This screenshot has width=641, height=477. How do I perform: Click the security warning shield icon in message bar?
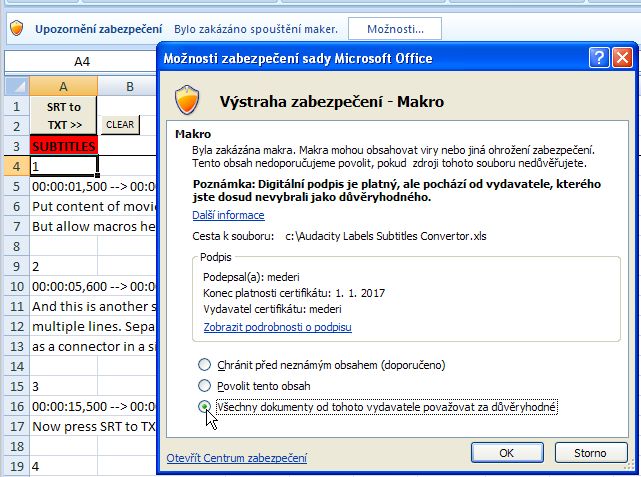[x=16, y=29]
